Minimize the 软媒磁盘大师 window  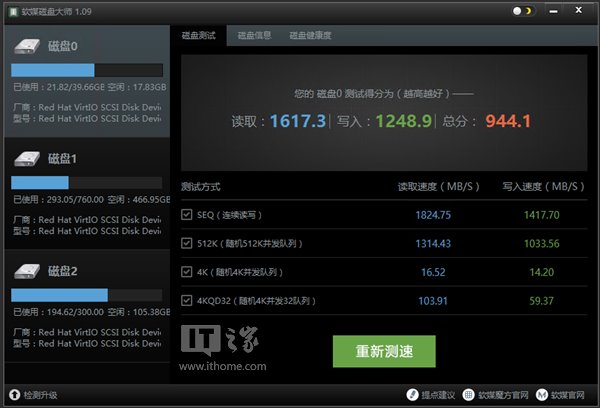(553, 11)
